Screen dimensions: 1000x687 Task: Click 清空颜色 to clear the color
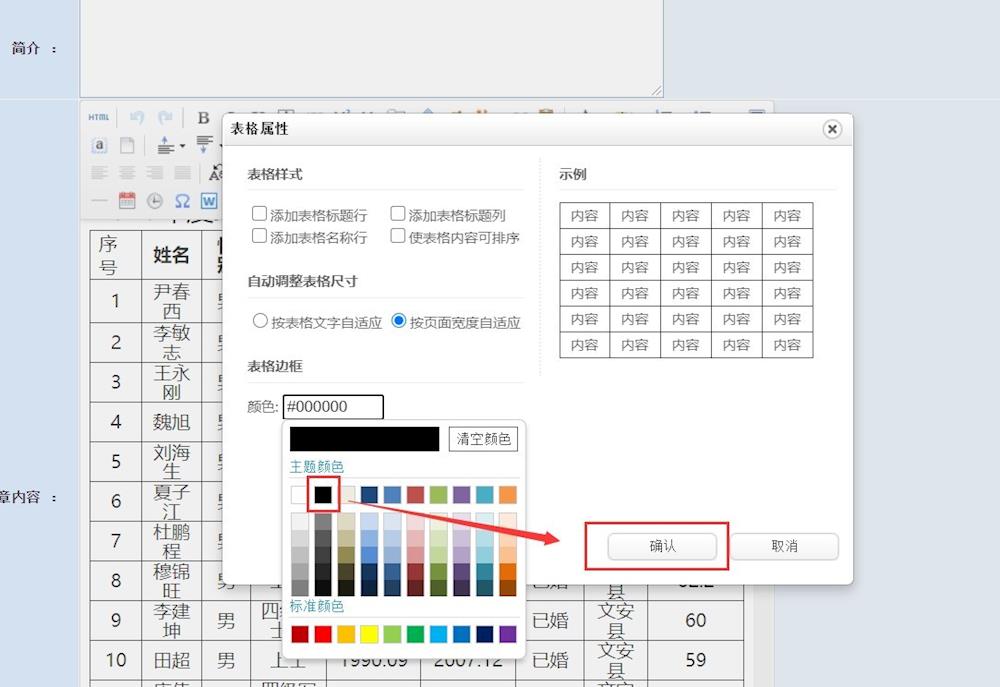pyautogui.click(x=484, y=439)
